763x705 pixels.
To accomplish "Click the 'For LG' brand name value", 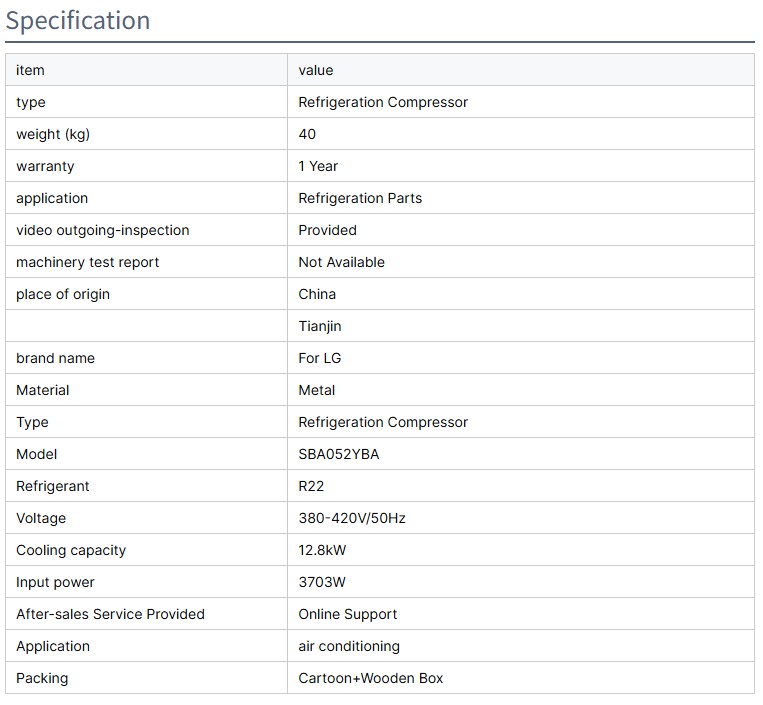I will click(319, 358).
